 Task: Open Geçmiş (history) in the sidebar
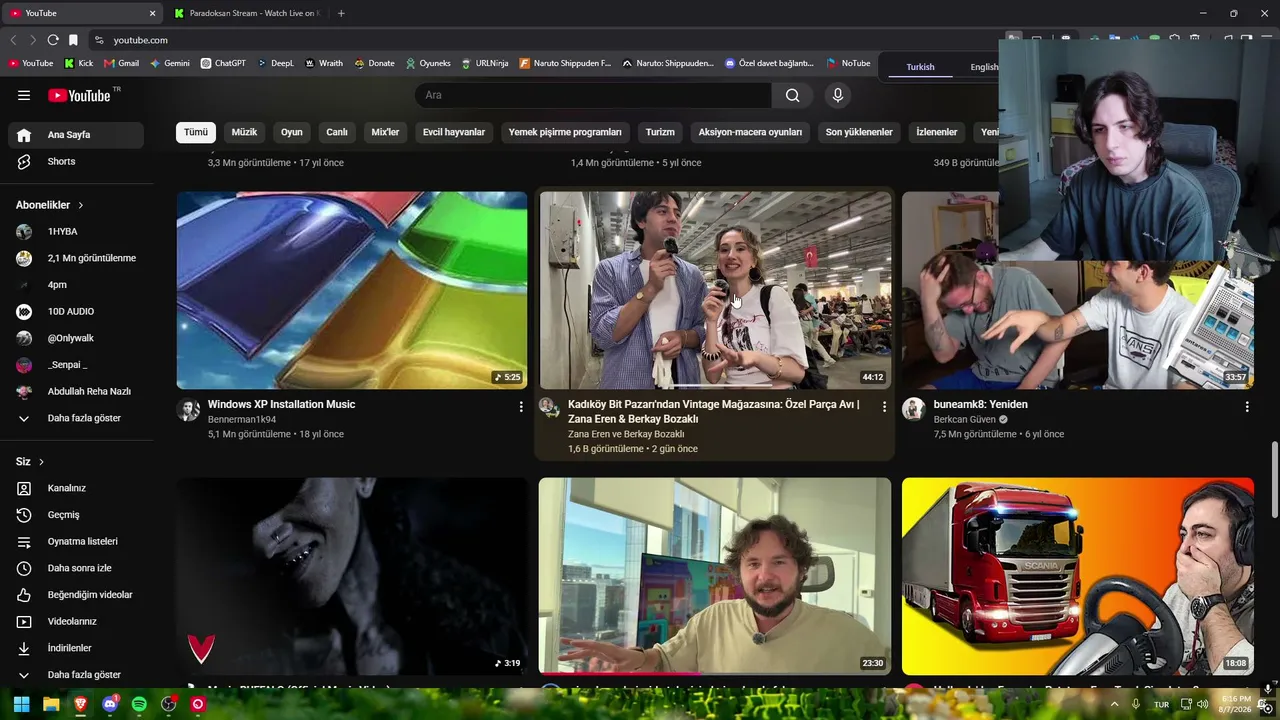click(x=76, y=515)
